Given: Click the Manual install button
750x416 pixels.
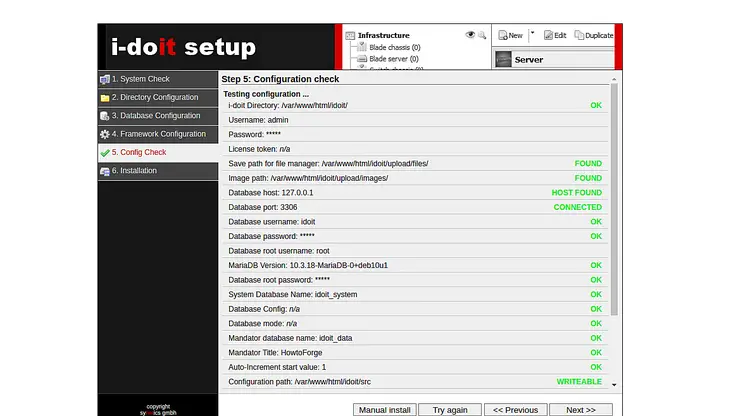Looking at the screenshot, I should point(385,410).
